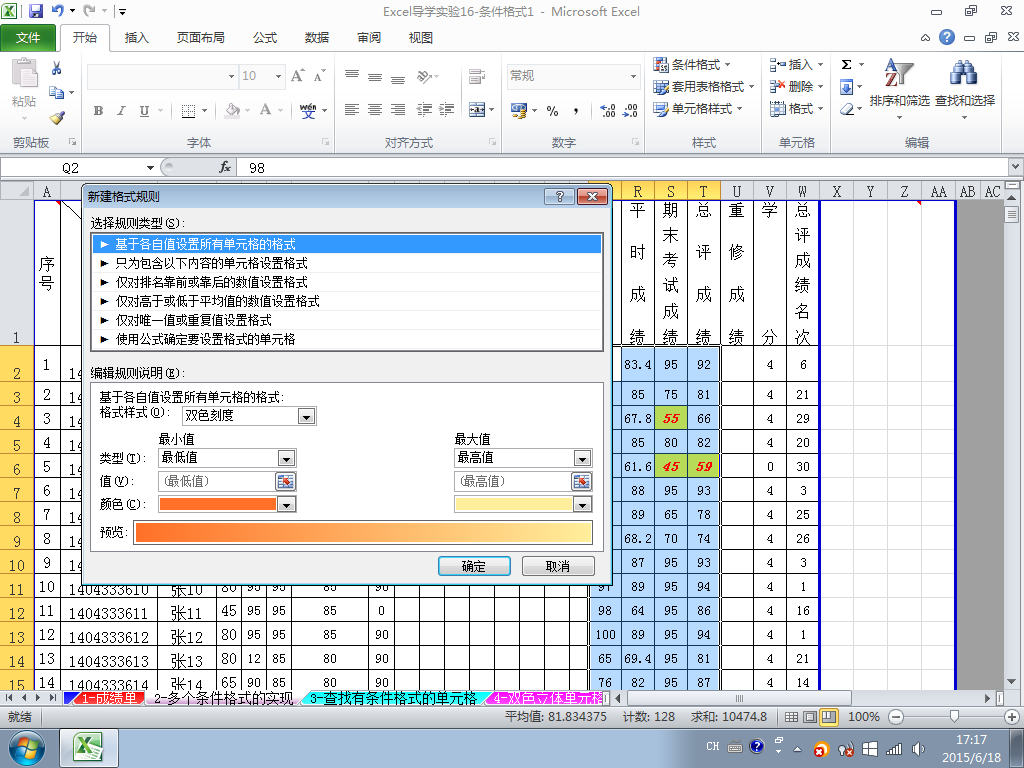Select rule type 使用公式确定要设置格式的单元格

pos(347,339)
